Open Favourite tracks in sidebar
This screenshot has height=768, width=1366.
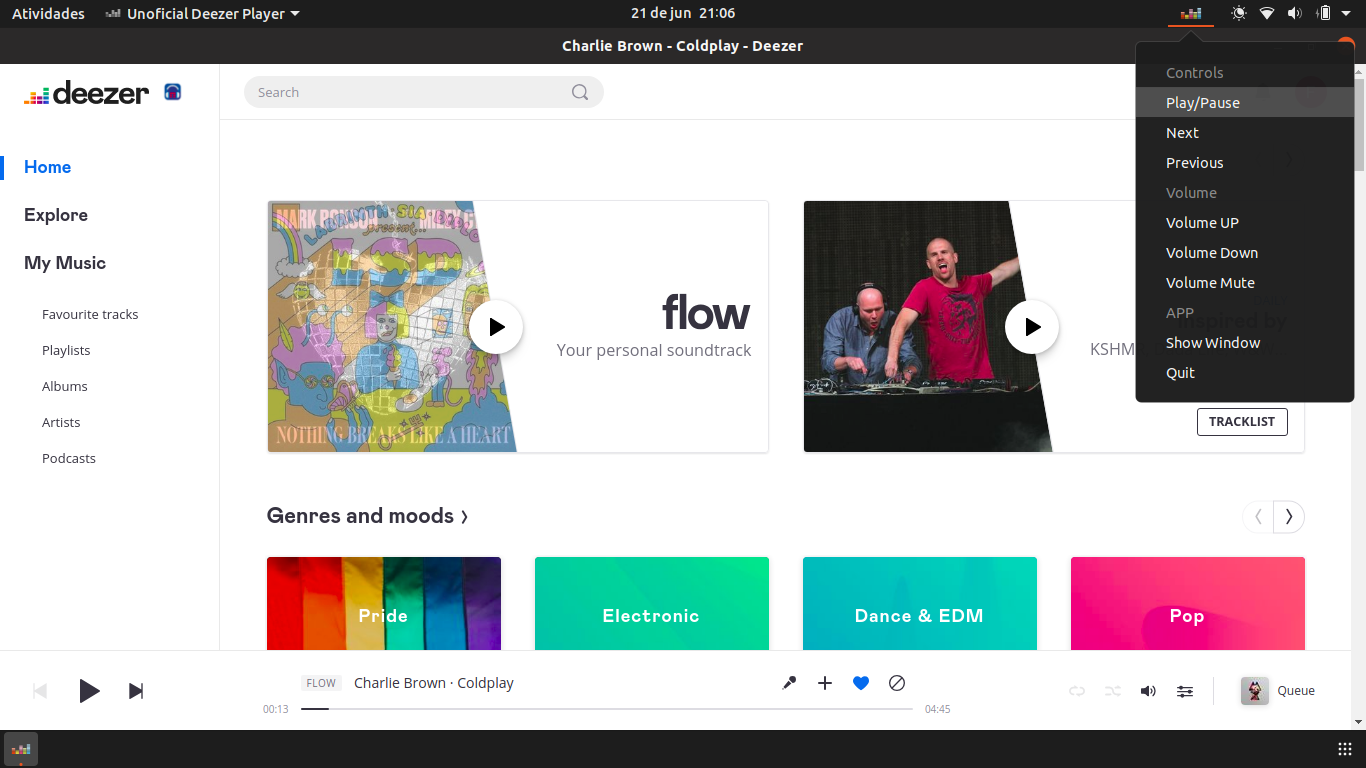coord(90,314)
